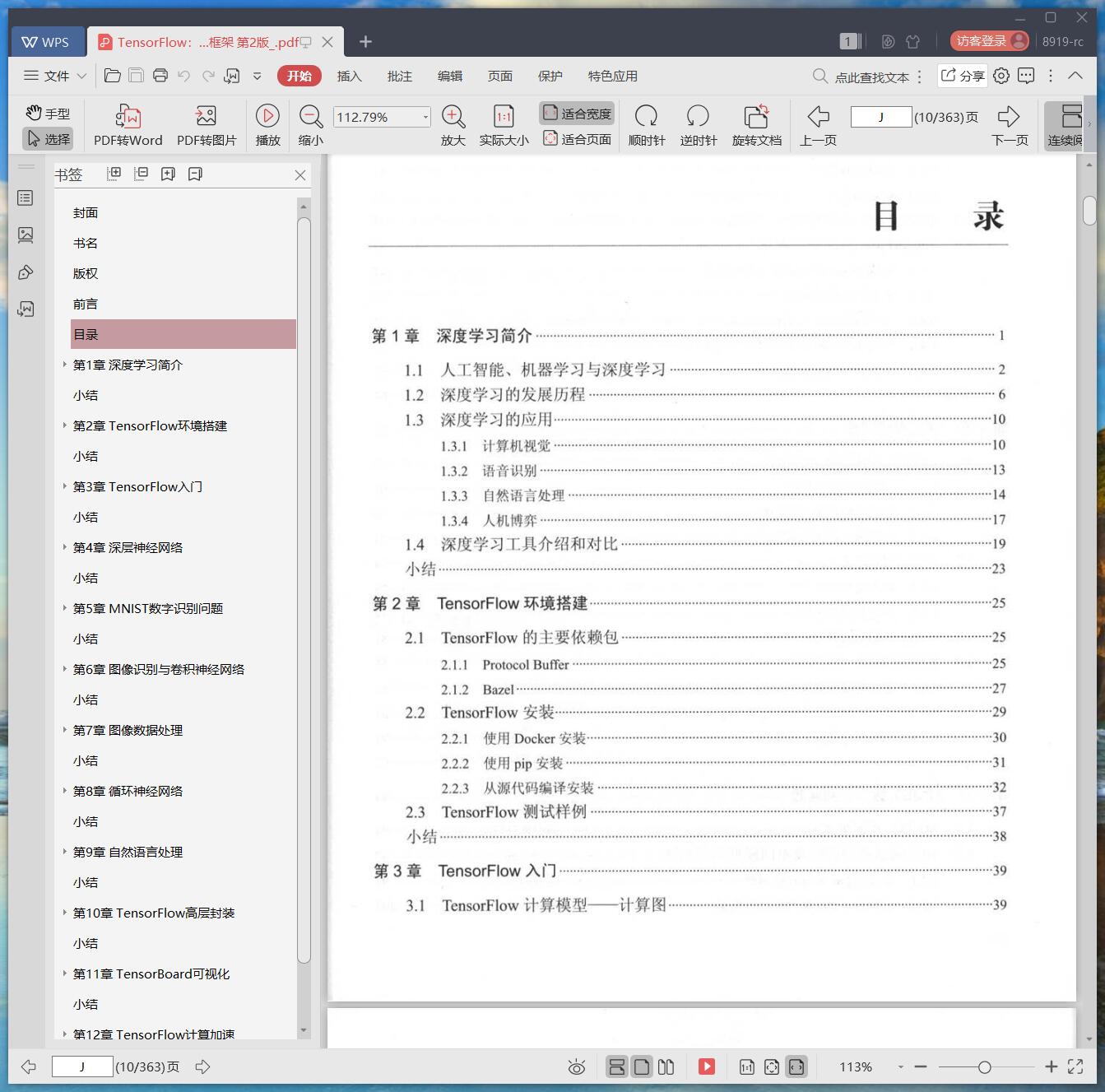Screen dimensions: 1105x1092
Task: Expand the 第2章 TensorFlow环境搭建 bookmark
Action: 65,425
